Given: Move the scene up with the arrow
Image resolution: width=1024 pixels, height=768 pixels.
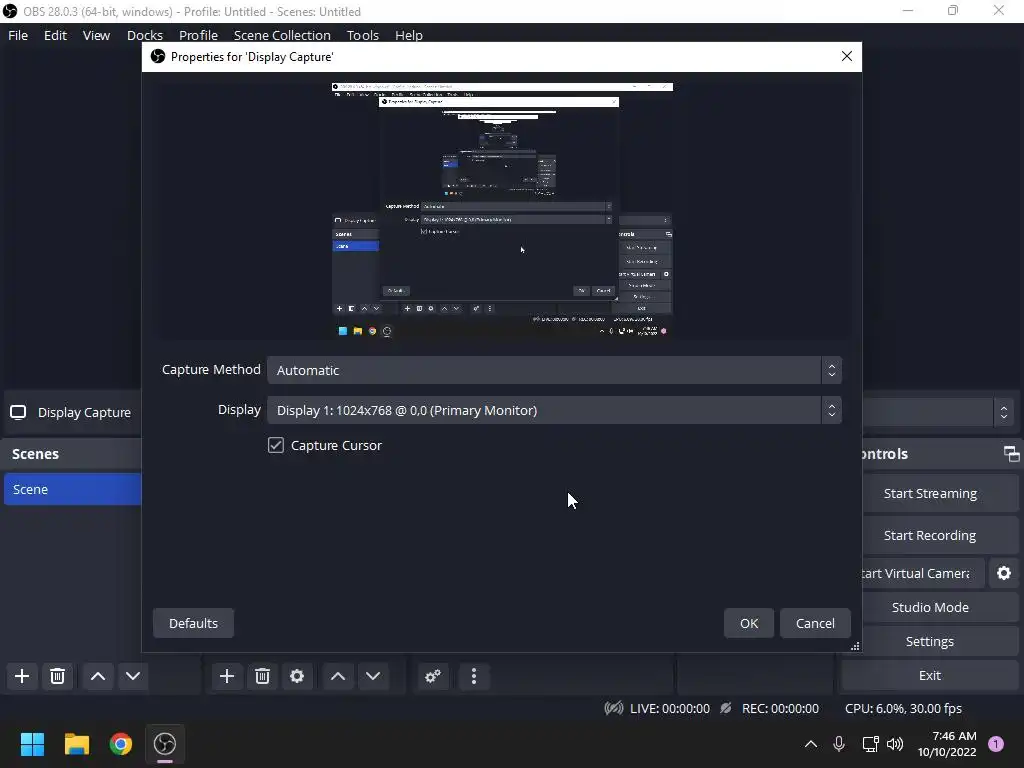Looking at the screenshot, I should point(98,676).
